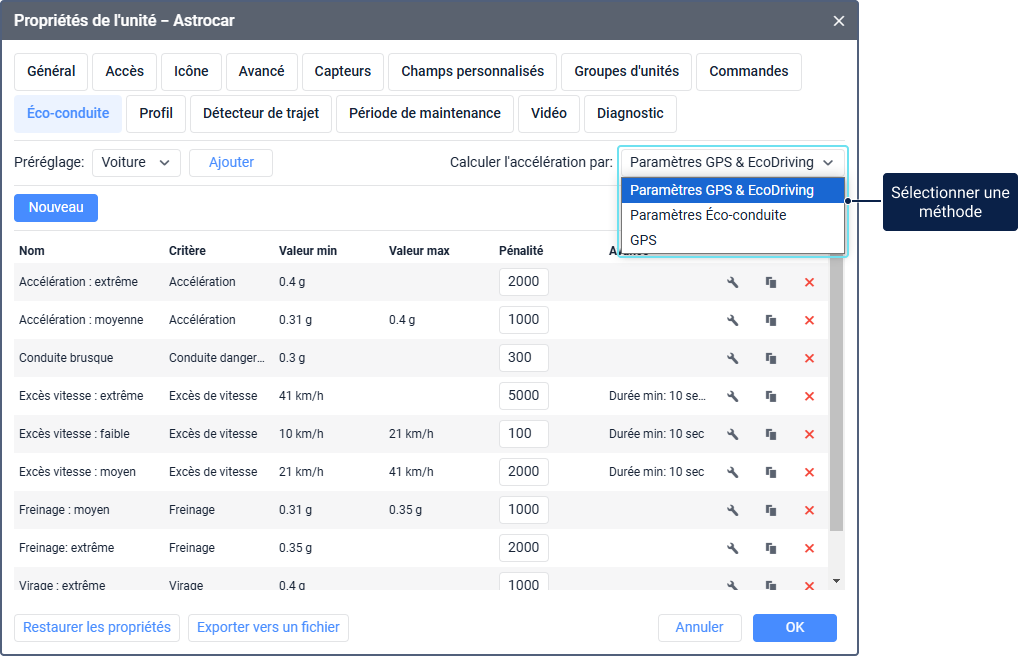Open the Préréglage Voiture dropdown
Screen dimensions: 1020x656
pos(136,163)
